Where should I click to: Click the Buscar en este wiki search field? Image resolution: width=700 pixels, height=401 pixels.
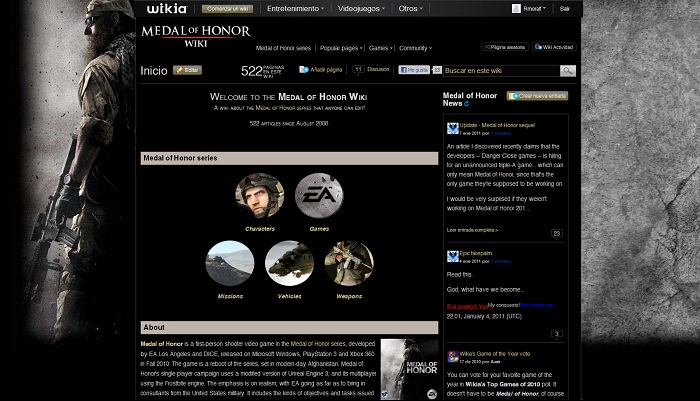pos(501,71)
